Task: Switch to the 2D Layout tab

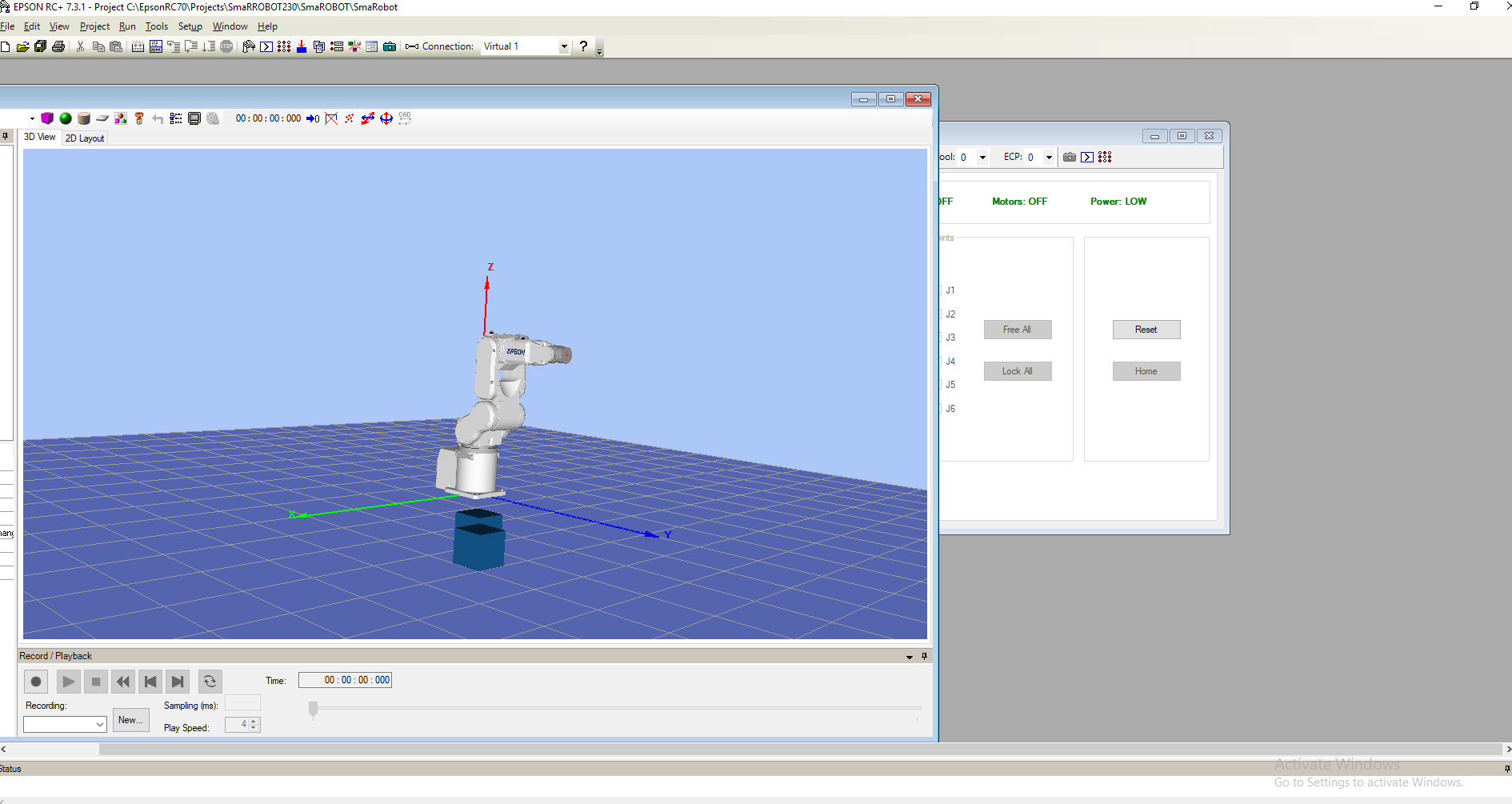Action: click(85, 138)
